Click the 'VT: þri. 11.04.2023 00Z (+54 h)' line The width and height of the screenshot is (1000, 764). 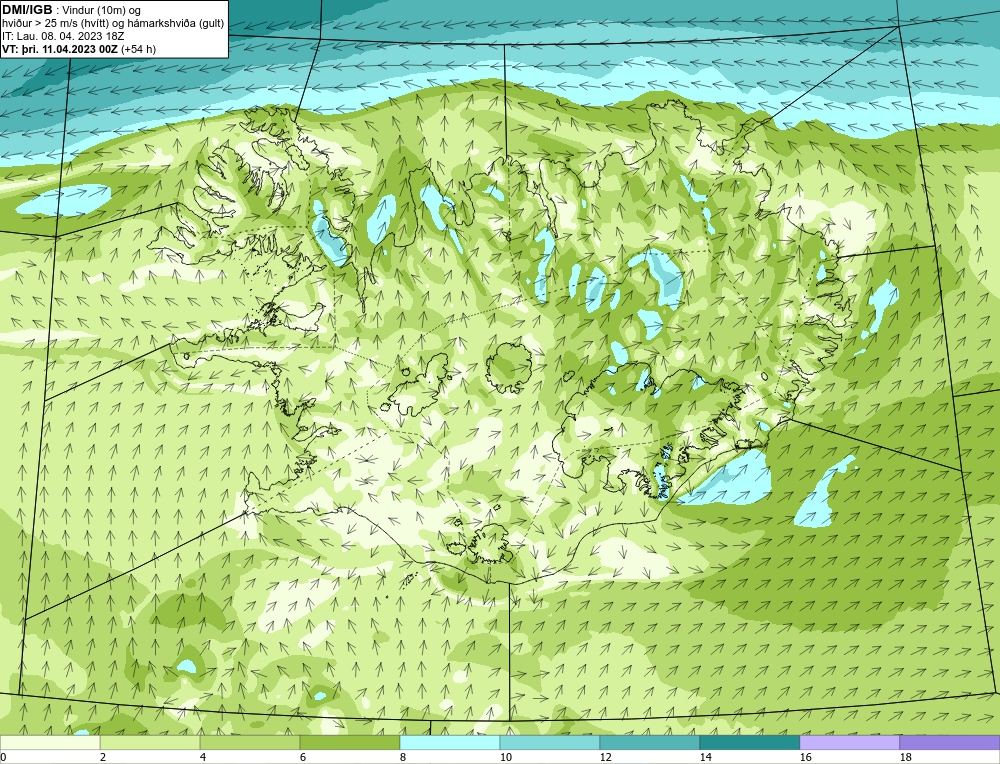coord(78,49)
